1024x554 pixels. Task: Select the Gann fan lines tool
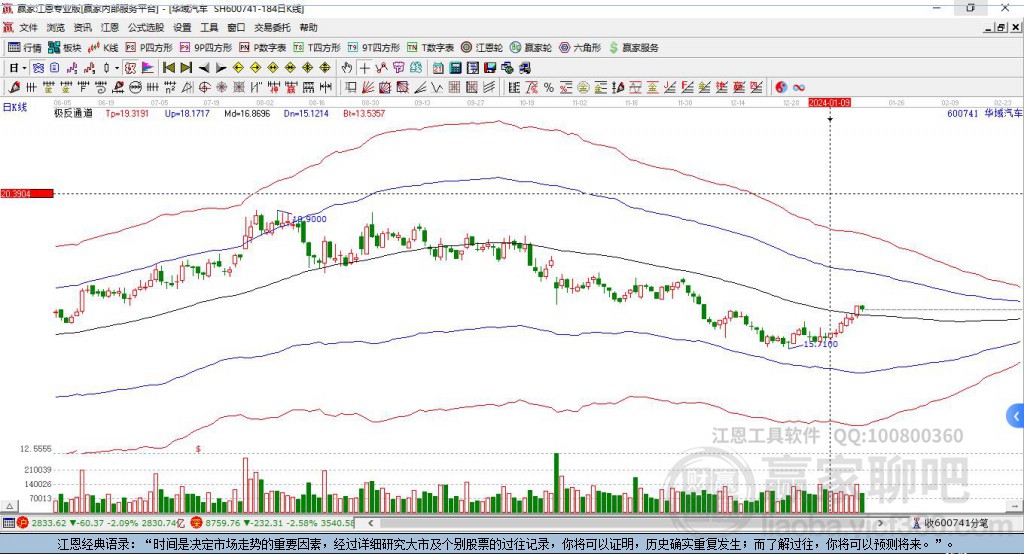(367, 87)
